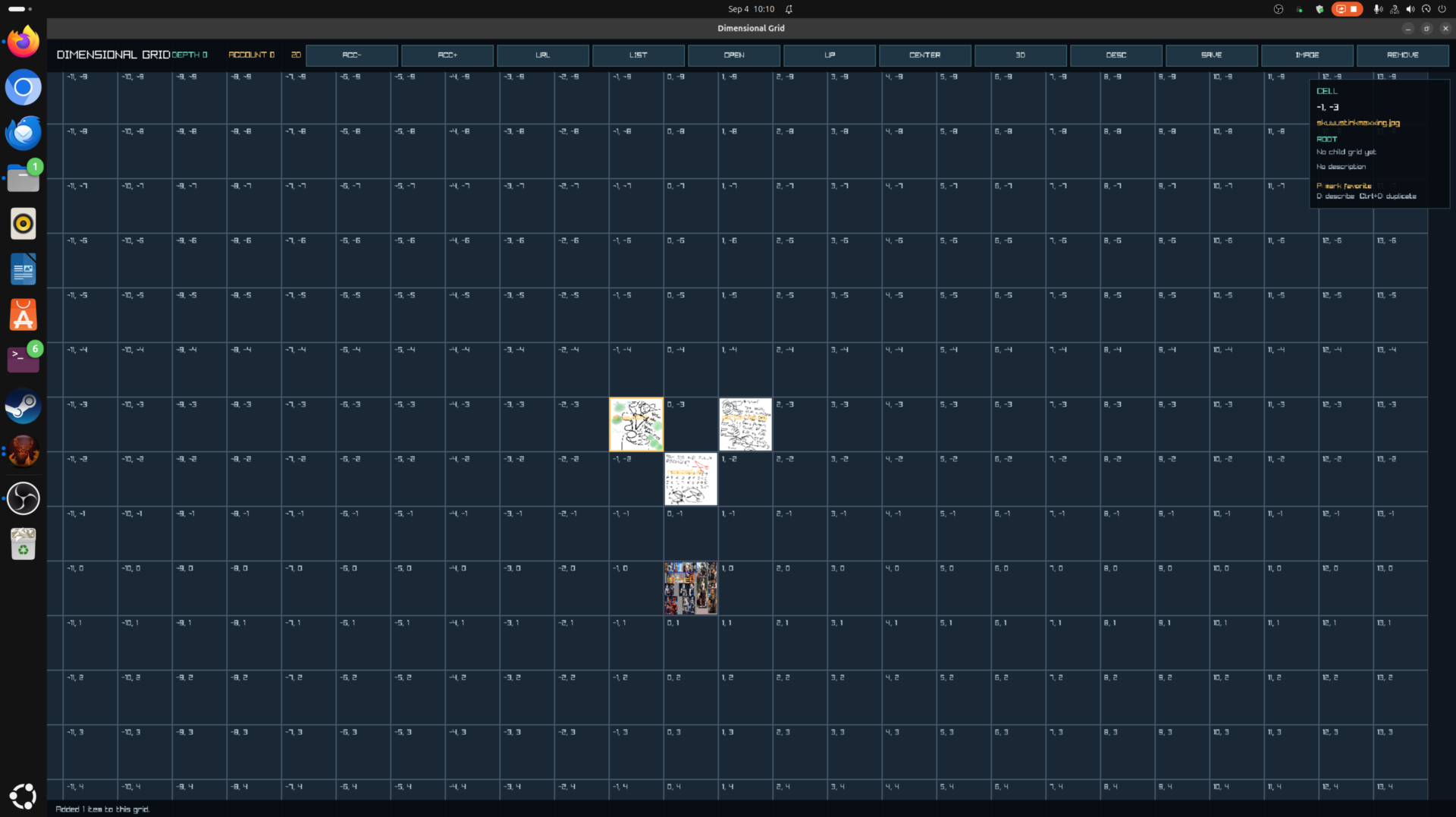
Task: Select grid cell labeled -7, 1
Action: tap(309, 643)
